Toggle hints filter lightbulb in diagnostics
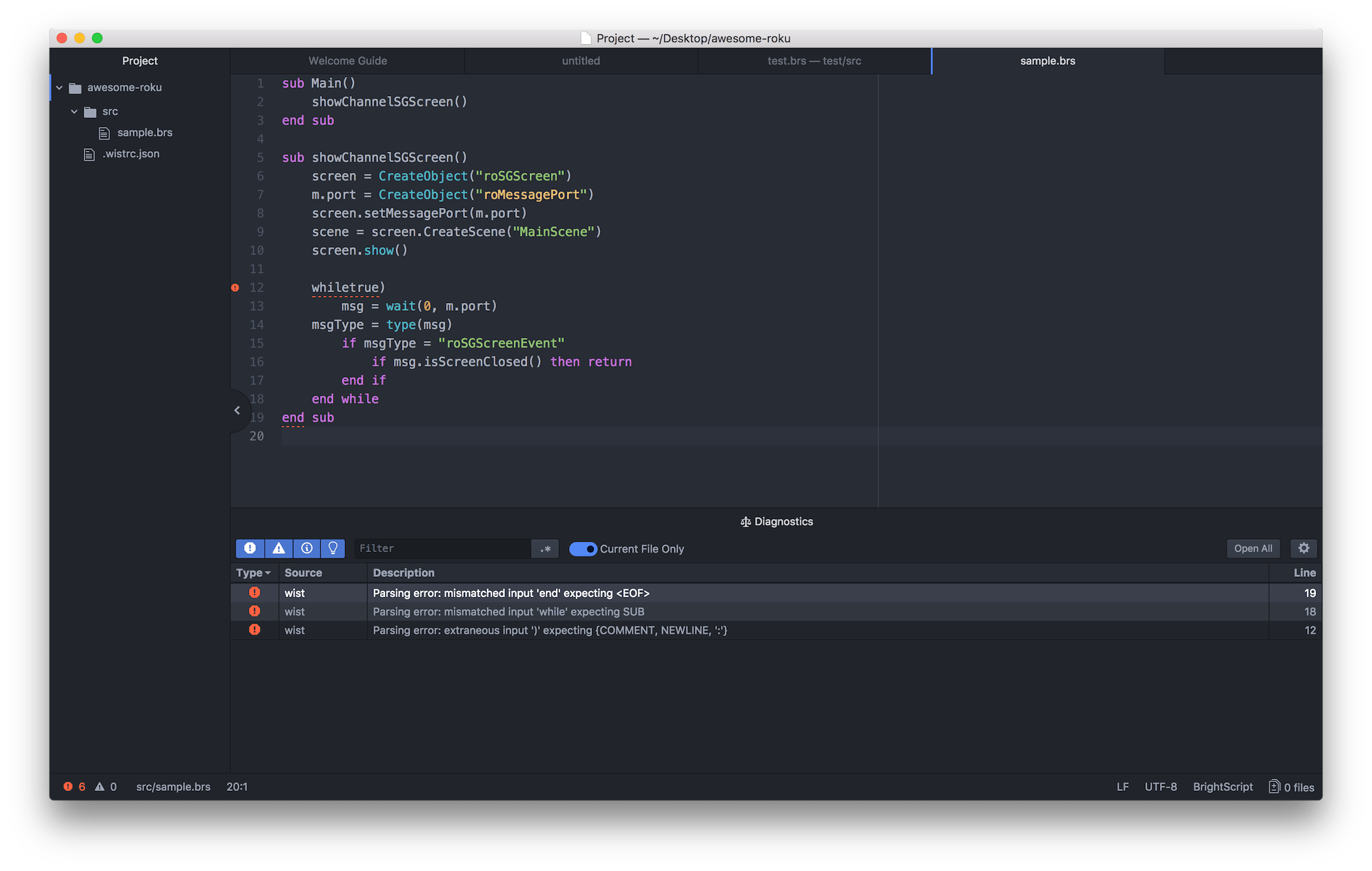 point(333,548)
